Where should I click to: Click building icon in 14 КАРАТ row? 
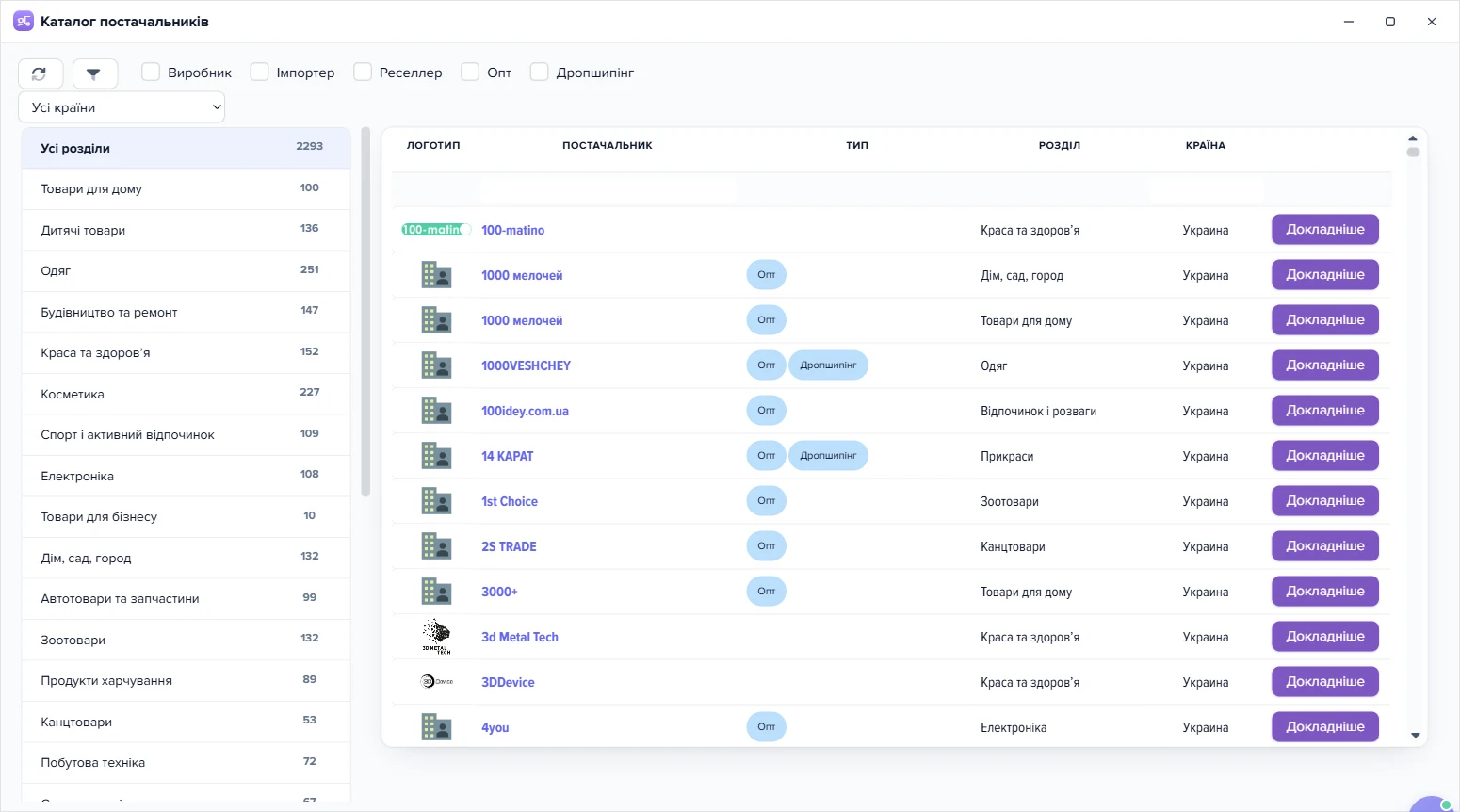tap(436, 456)
